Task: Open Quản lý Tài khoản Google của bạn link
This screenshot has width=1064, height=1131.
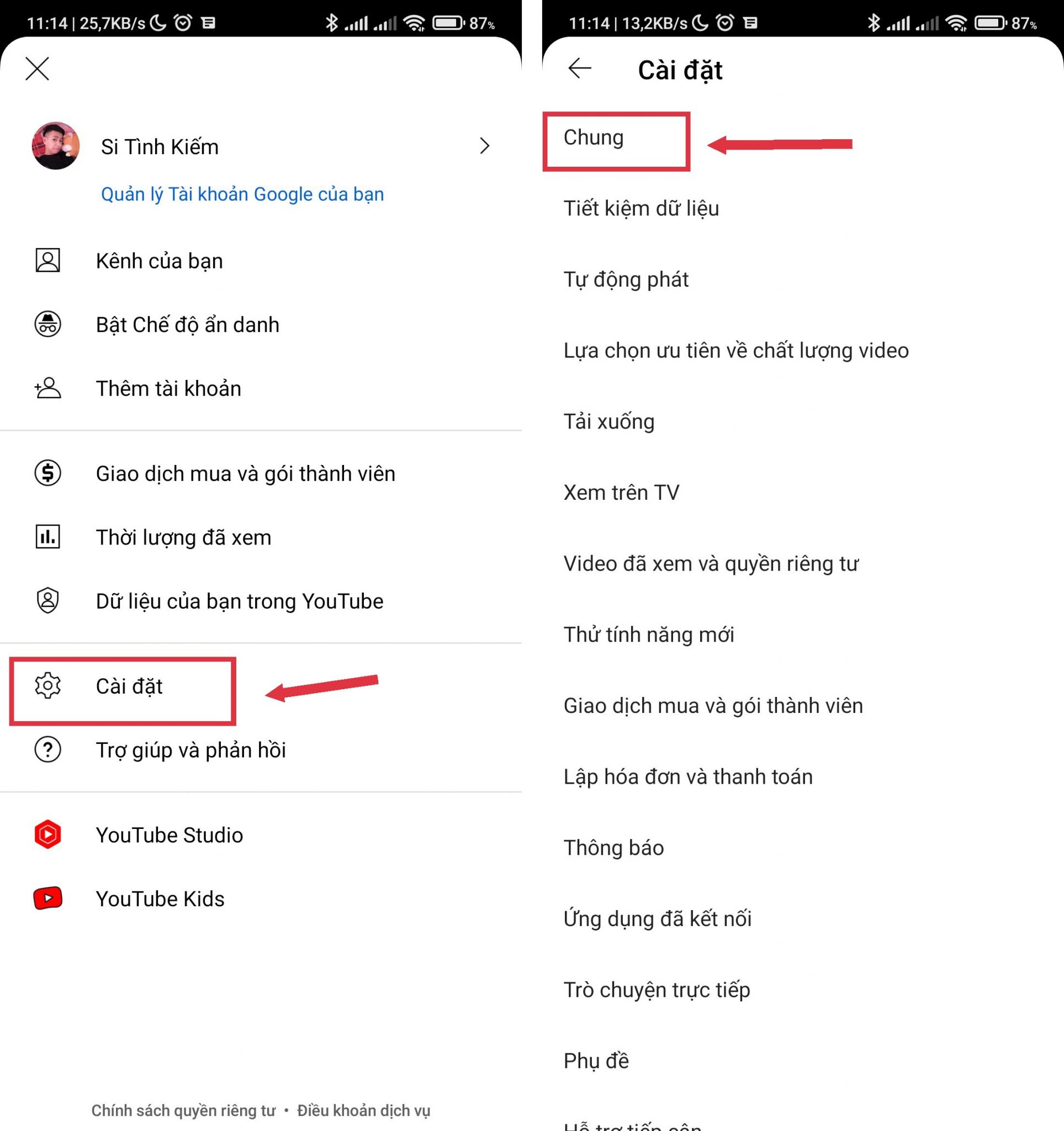Action: click(x=242, y=194)
